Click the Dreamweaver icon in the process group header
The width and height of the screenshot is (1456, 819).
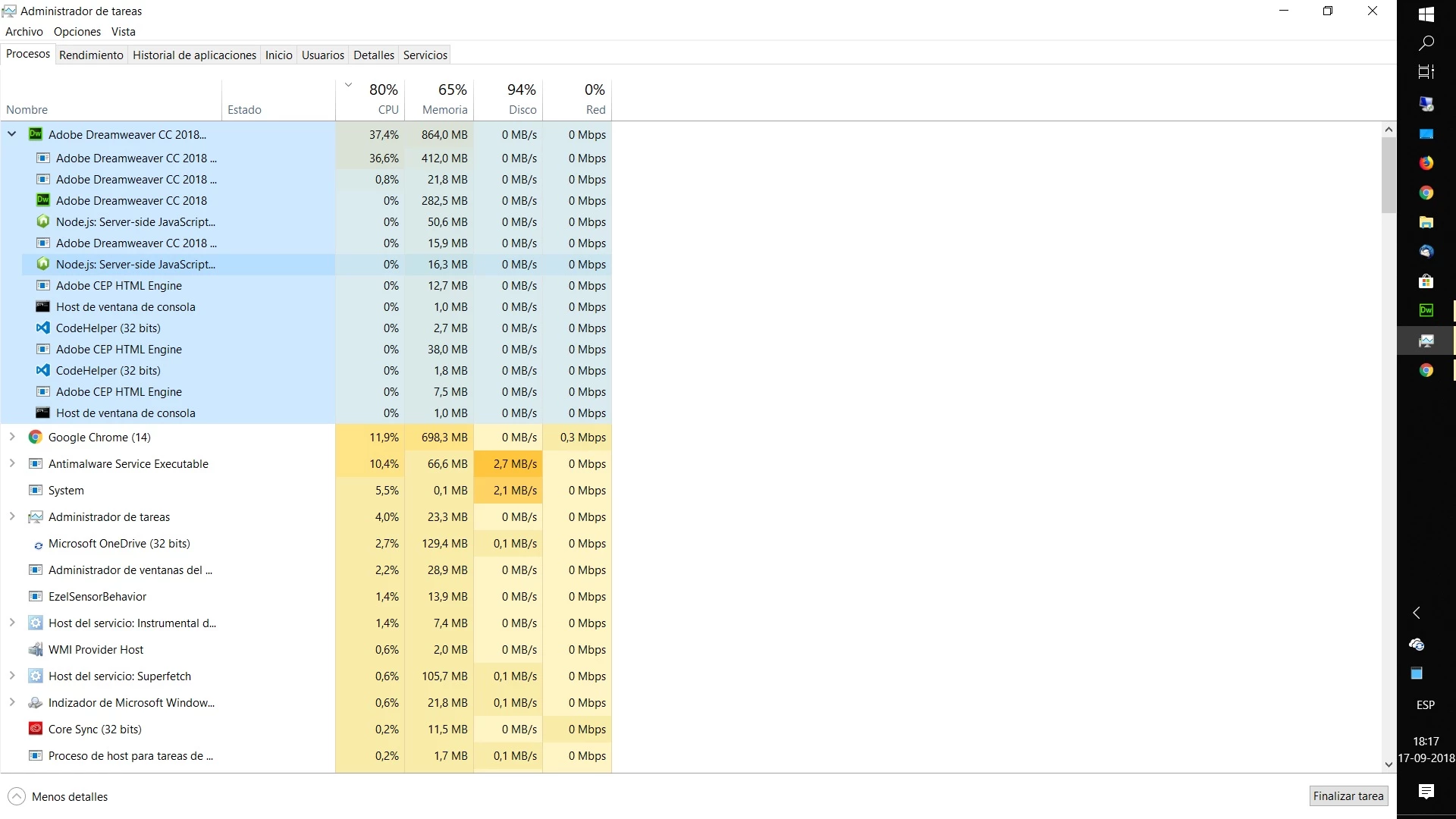click(x=35, y=134)
